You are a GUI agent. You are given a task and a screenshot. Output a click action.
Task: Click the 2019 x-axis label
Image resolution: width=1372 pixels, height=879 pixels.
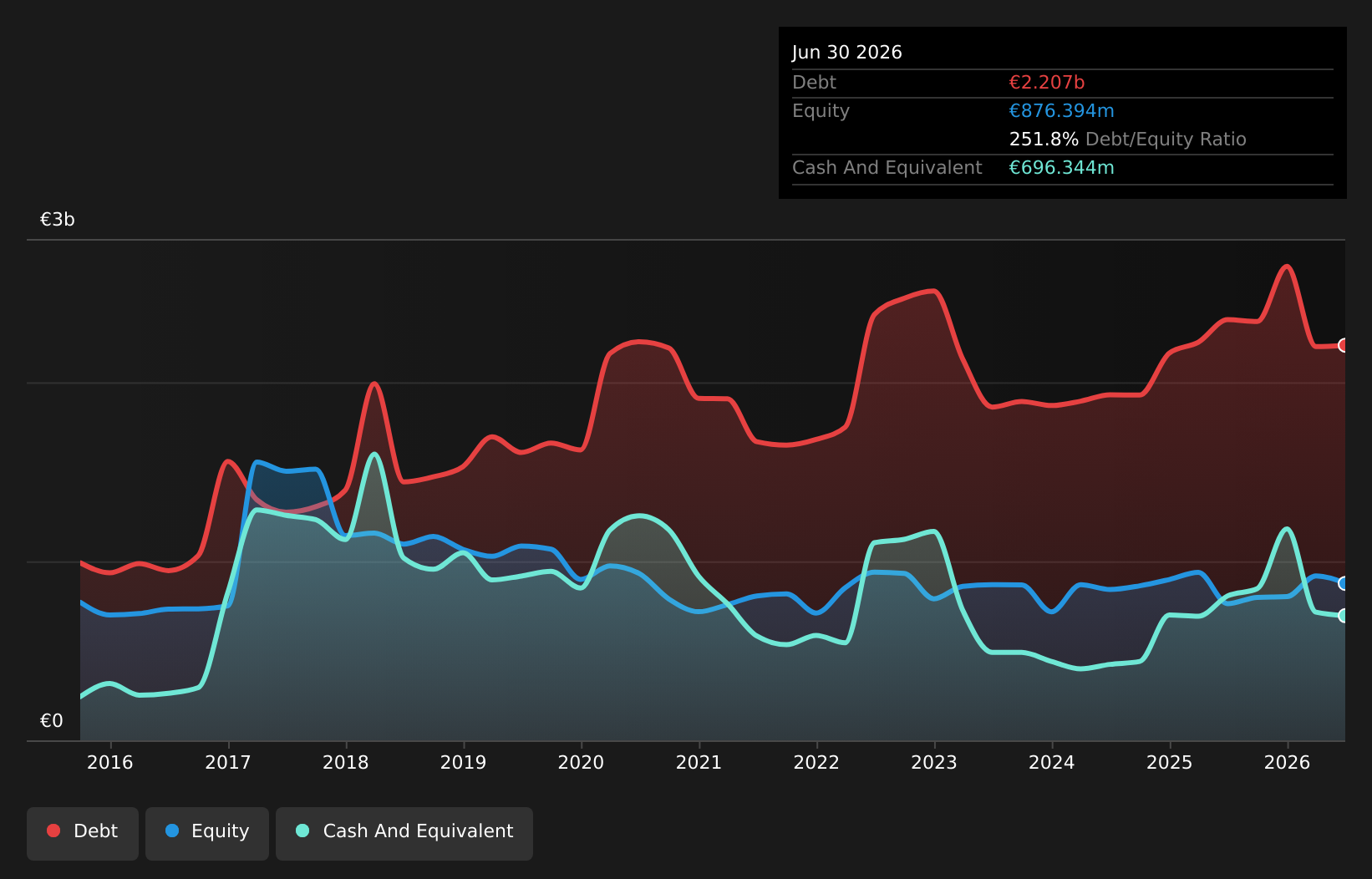(x=464, y=762)
